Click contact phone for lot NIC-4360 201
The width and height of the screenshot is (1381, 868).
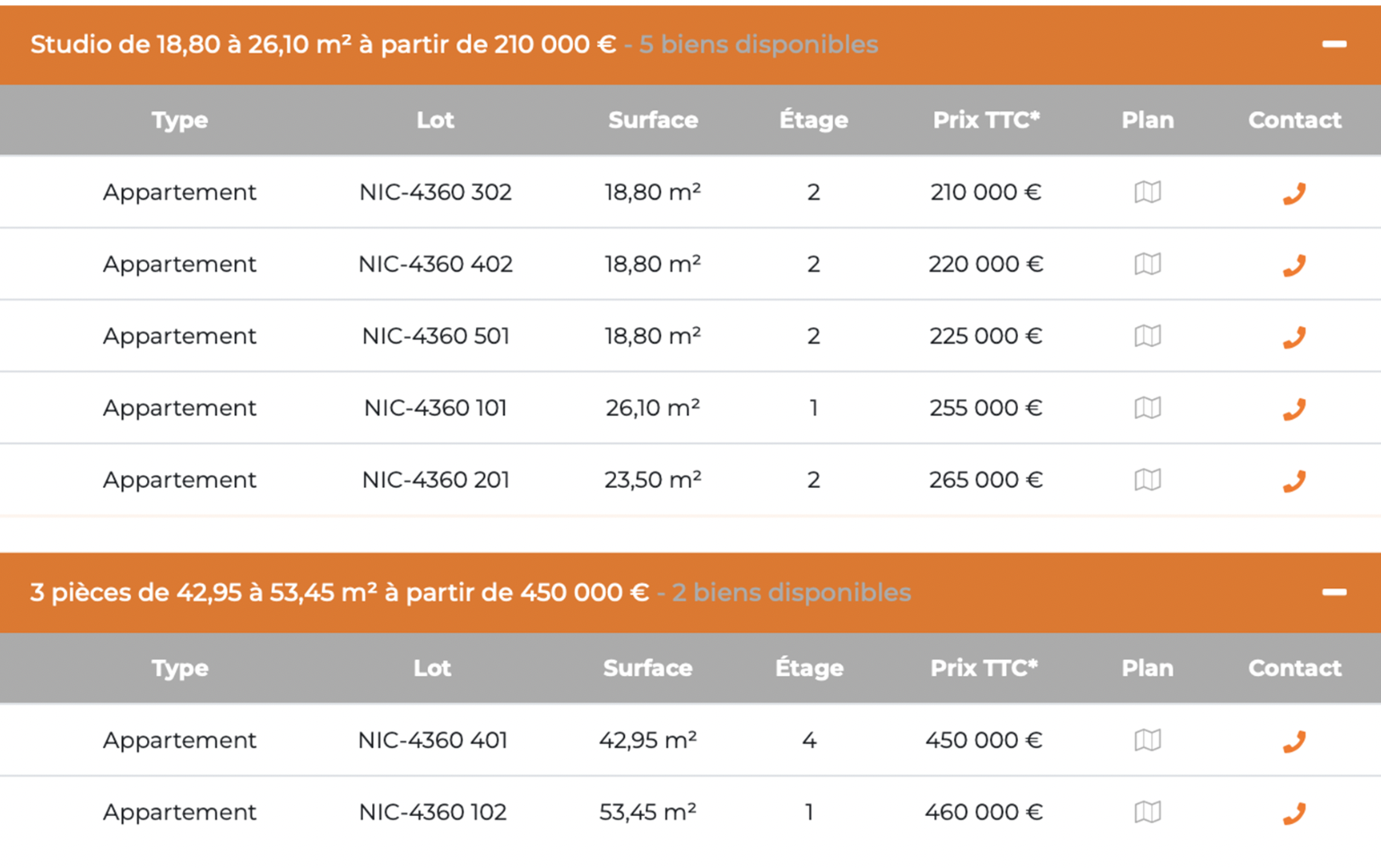pos(1293,481)
